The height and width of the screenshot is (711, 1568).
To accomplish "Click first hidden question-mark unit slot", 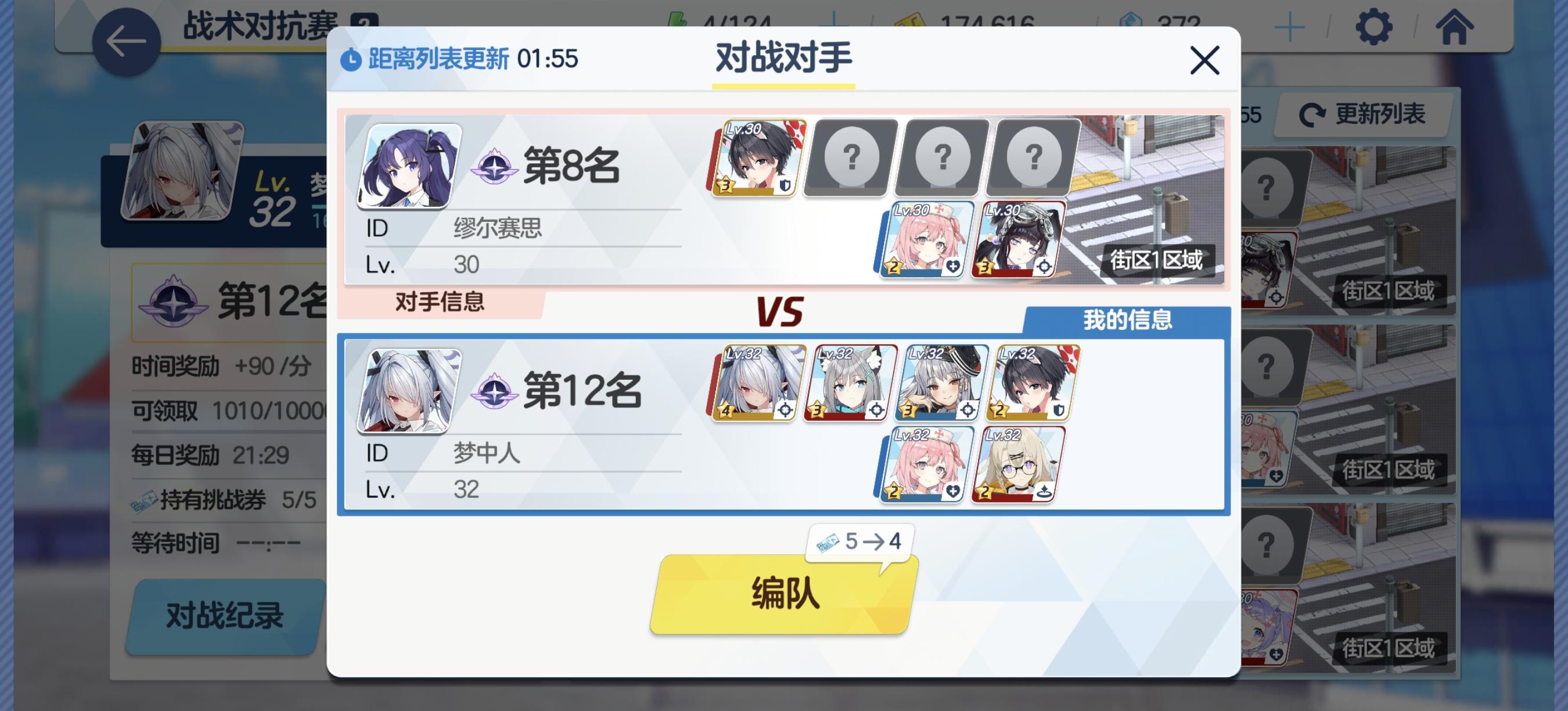I will pos(850,157).
